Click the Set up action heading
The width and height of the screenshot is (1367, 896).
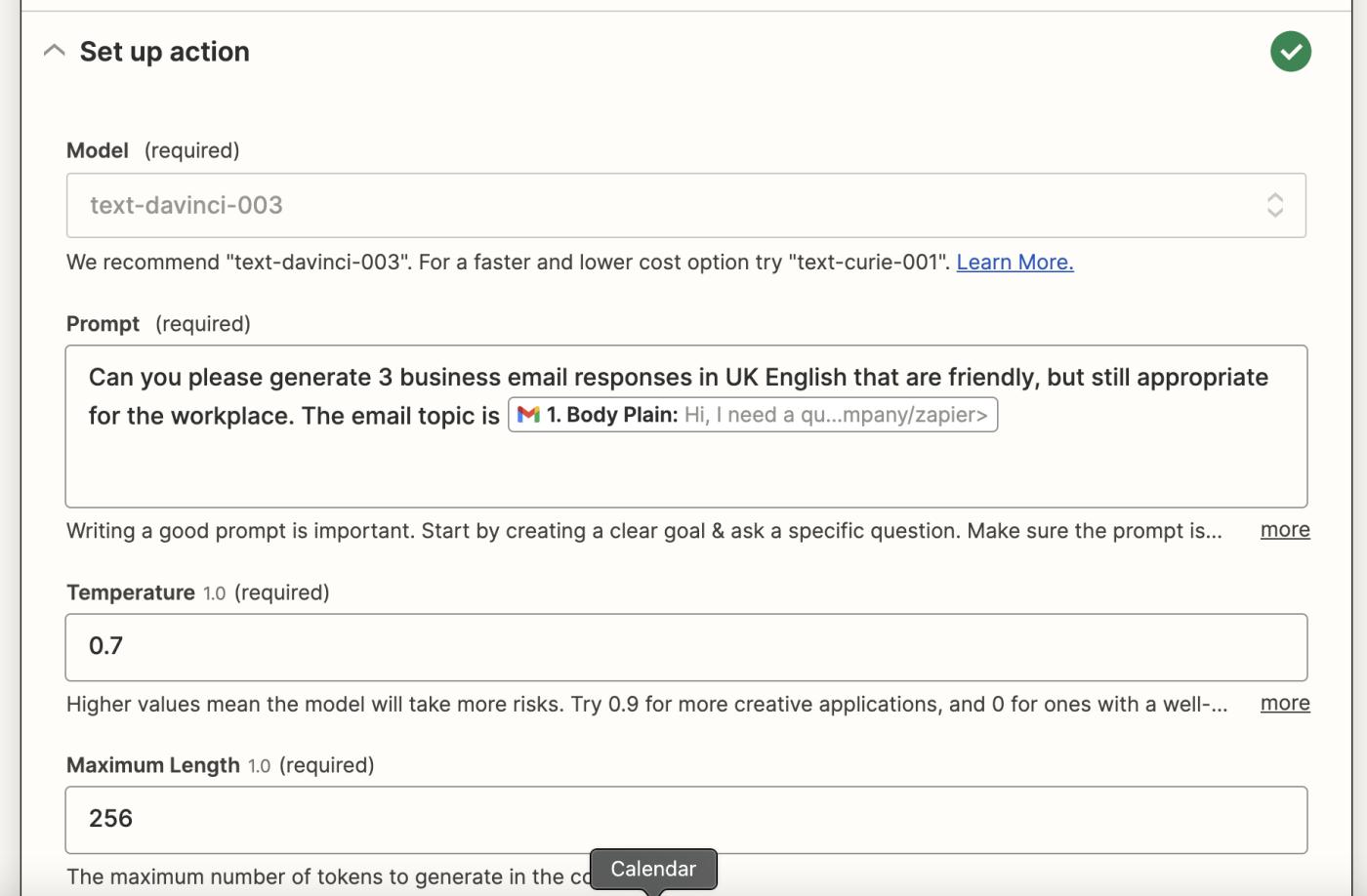[x=164, y=52]
